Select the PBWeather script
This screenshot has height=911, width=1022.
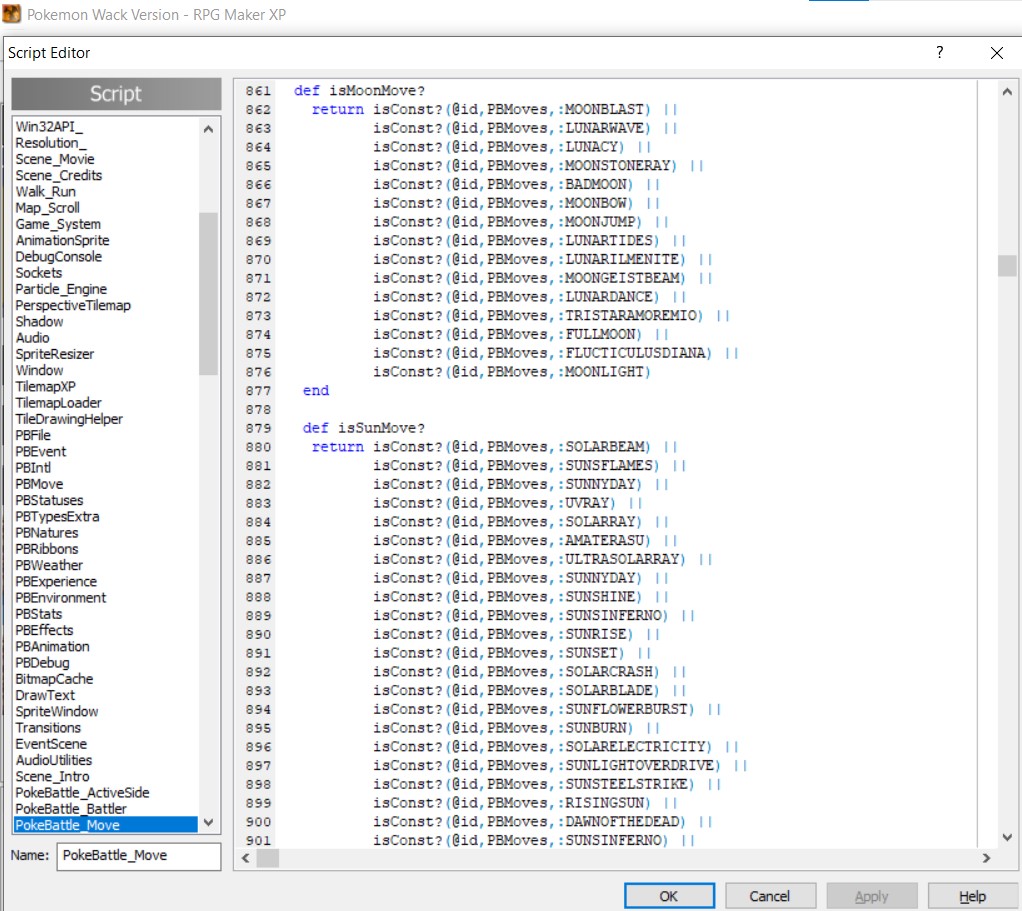[x=49, y=565]
